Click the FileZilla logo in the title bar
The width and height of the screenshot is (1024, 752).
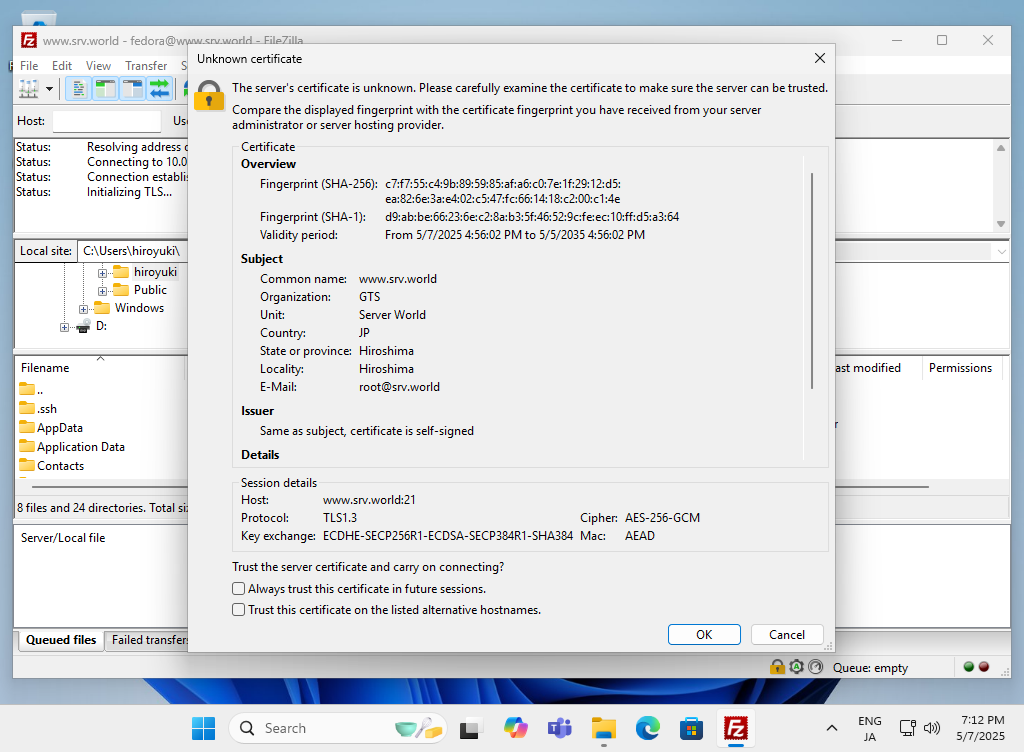click(29, 40)
